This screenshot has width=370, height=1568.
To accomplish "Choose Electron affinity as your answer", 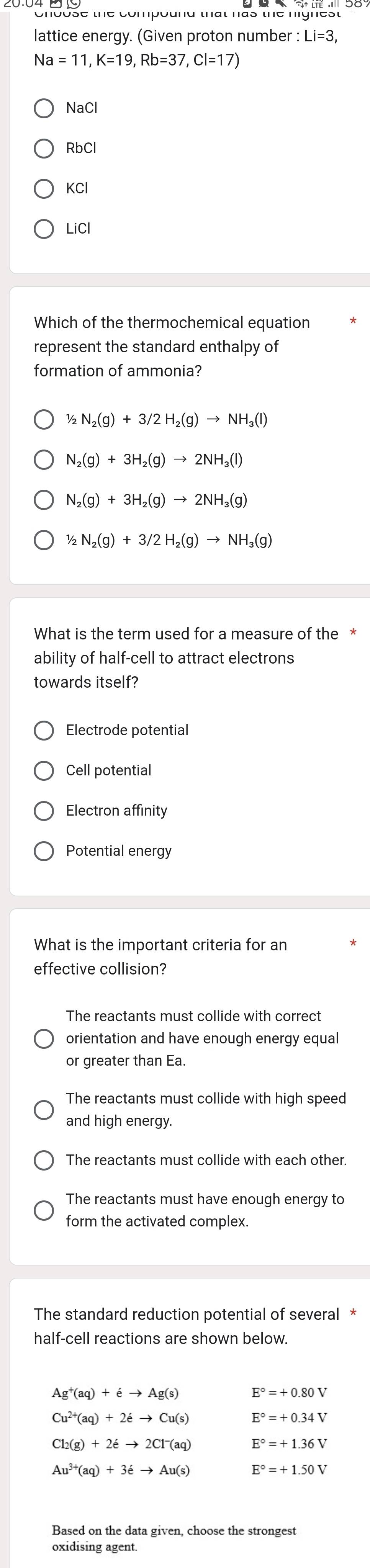I will [44, 810].
